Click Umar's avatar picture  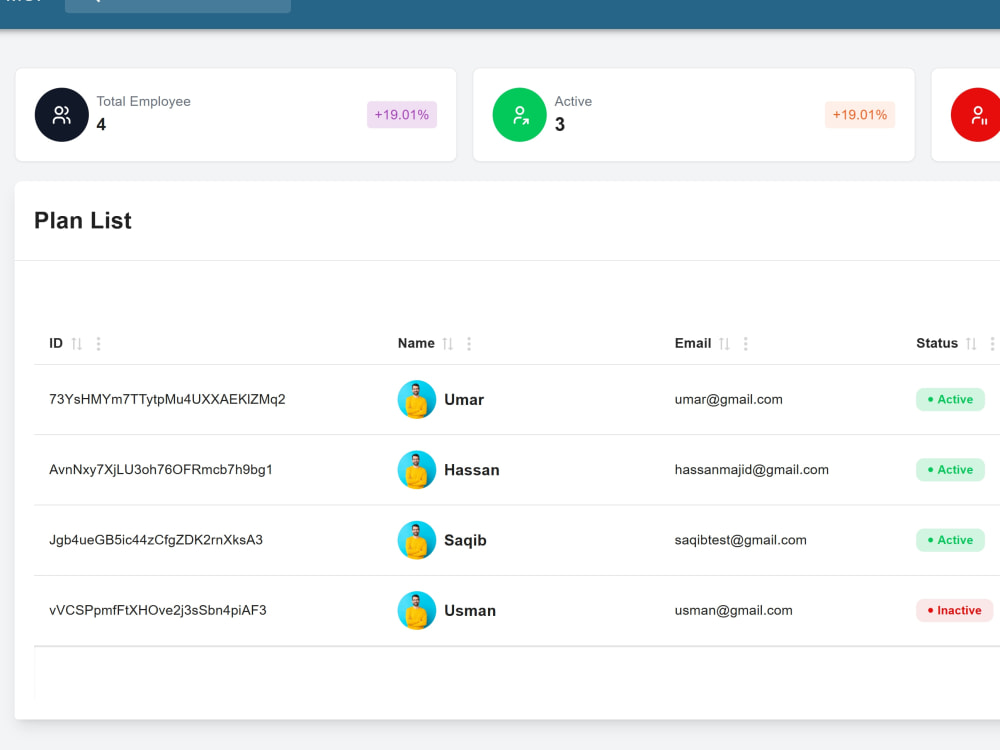[416, 400]
